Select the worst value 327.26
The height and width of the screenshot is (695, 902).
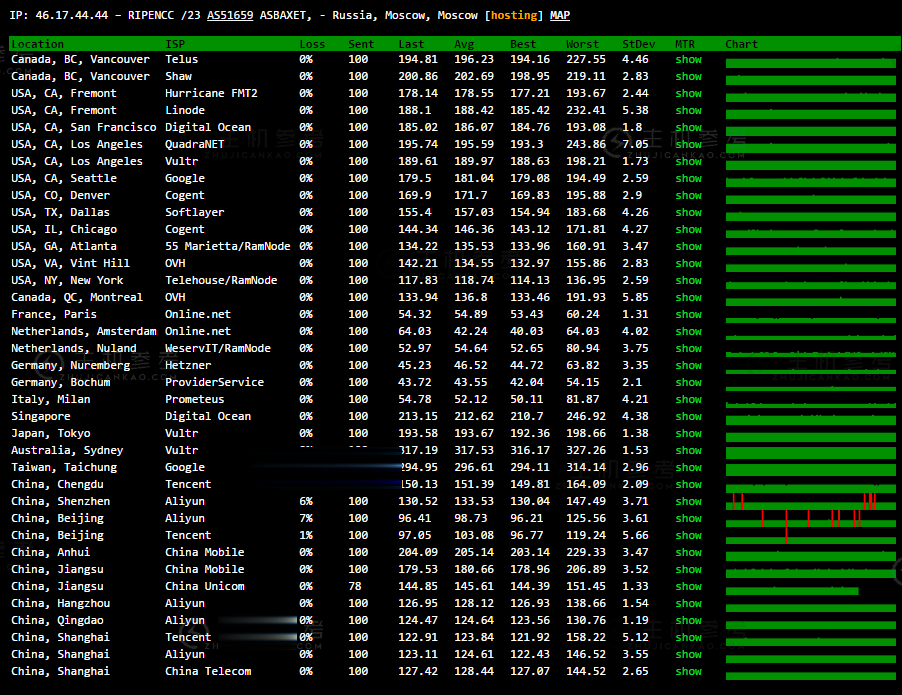586,450
